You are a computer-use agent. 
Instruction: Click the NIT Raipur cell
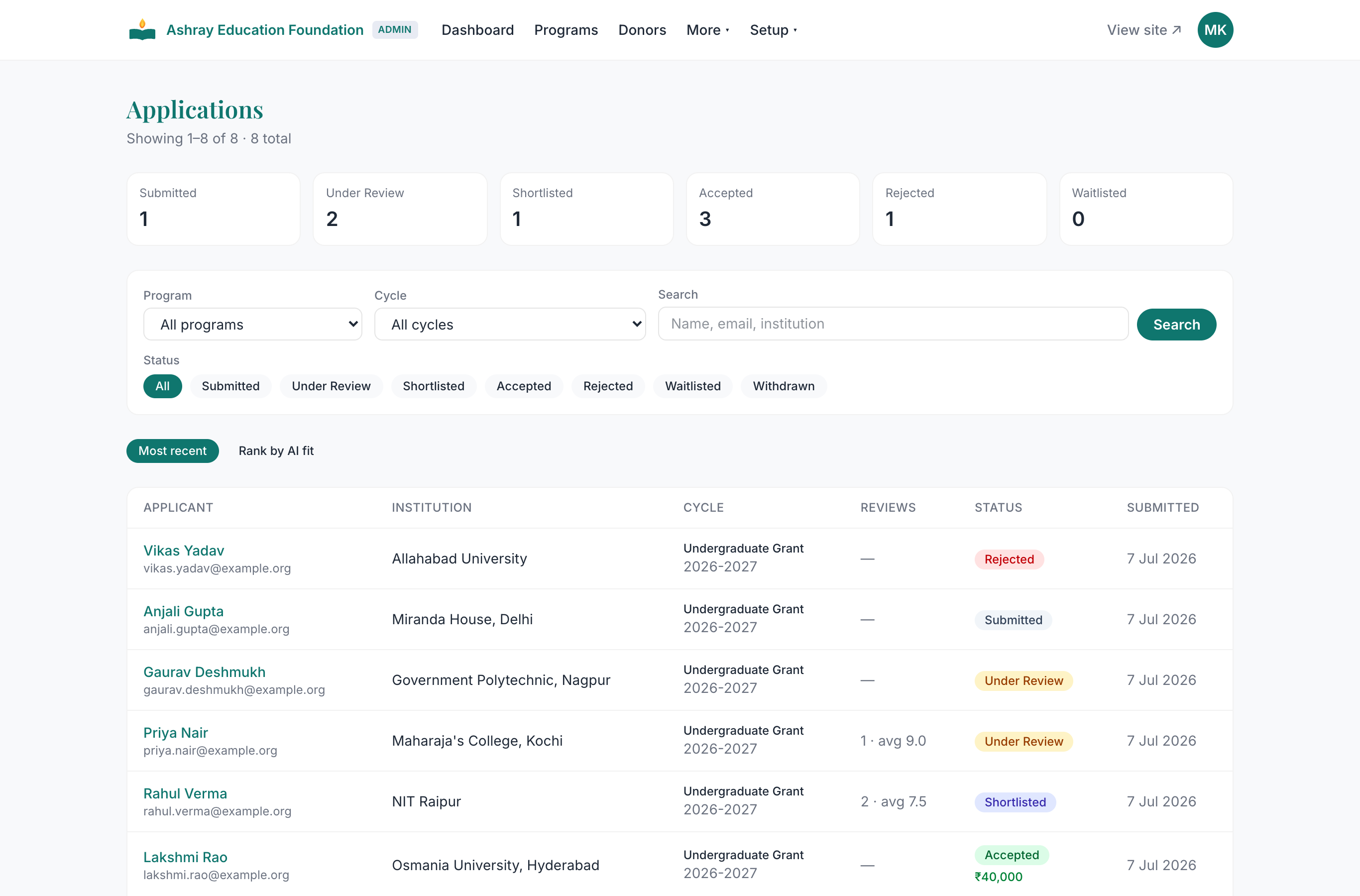pos(426,801)
